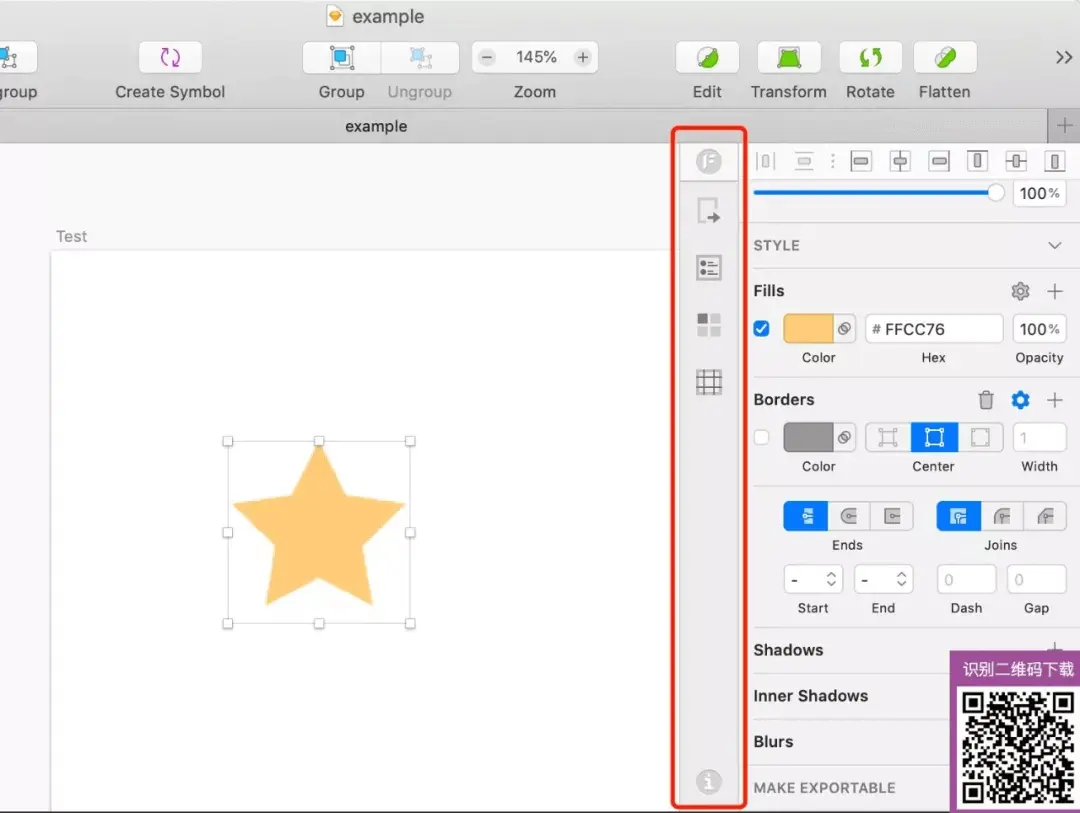Distribute vertically with second alignment icon
The height and width of the screenshot is (813, 1080).
coord(804,162)
